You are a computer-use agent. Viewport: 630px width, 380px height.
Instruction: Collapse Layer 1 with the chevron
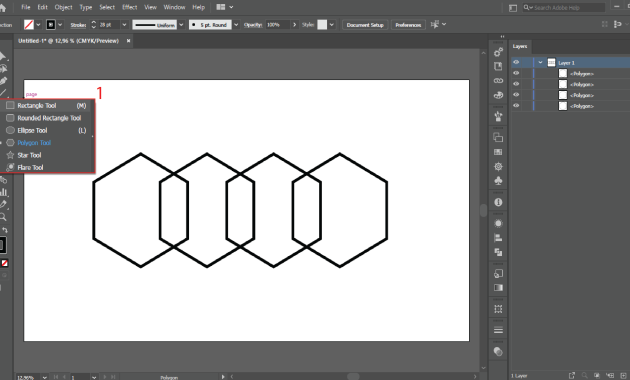[x=540, y=62]
